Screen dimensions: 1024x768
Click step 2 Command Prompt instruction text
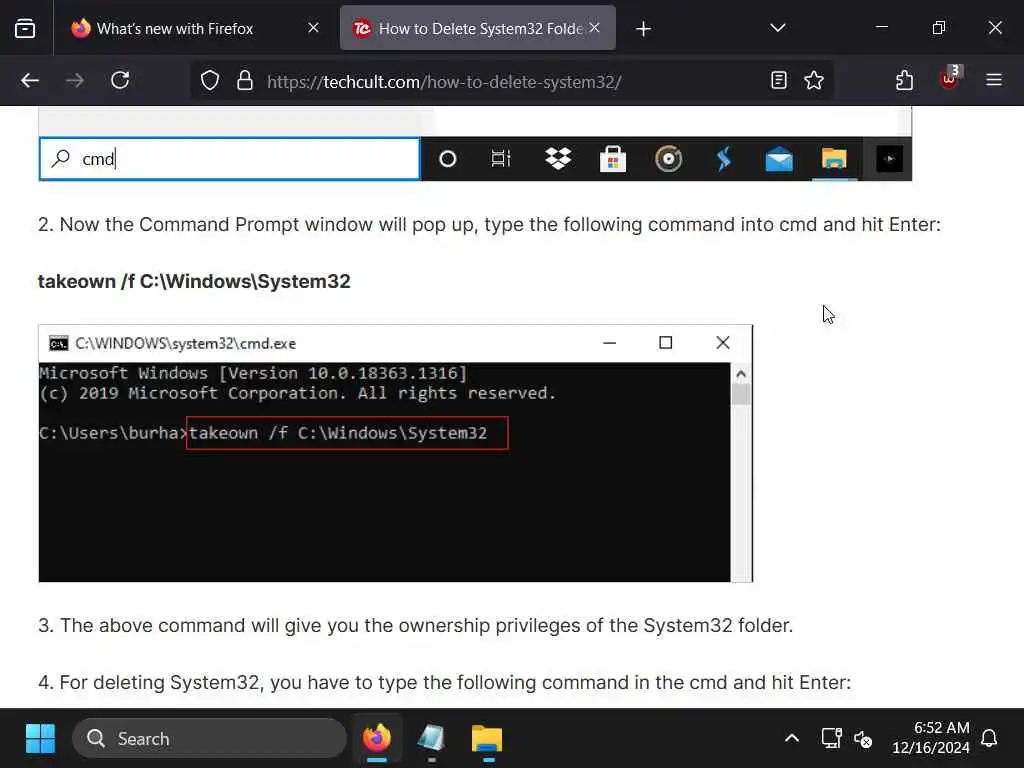489,225
